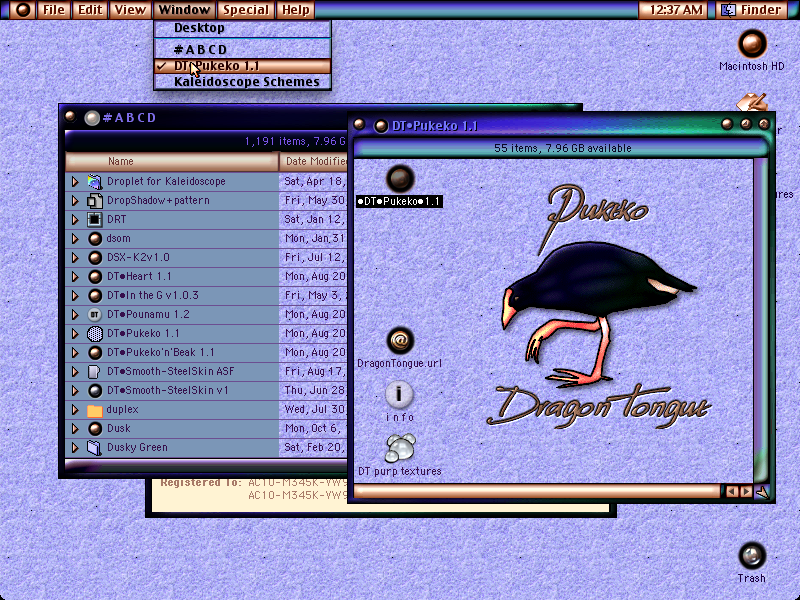The image size is (800, 600).
Task: Select the DT•Pounamu 1.2 icon
Action: pyautogui.click(x=94, y=314)
